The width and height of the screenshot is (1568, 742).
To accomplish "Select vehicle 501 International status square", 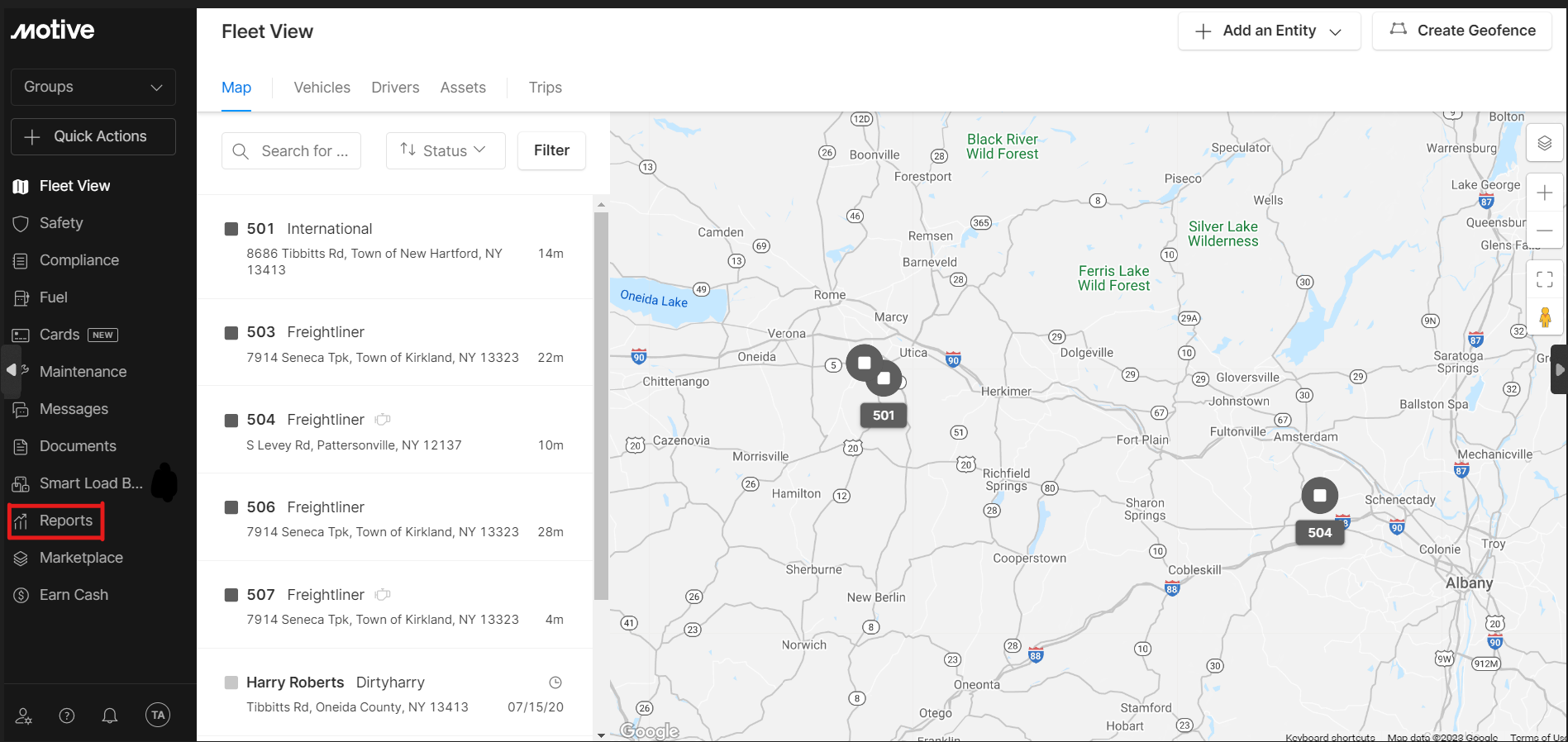I will 231,229.
